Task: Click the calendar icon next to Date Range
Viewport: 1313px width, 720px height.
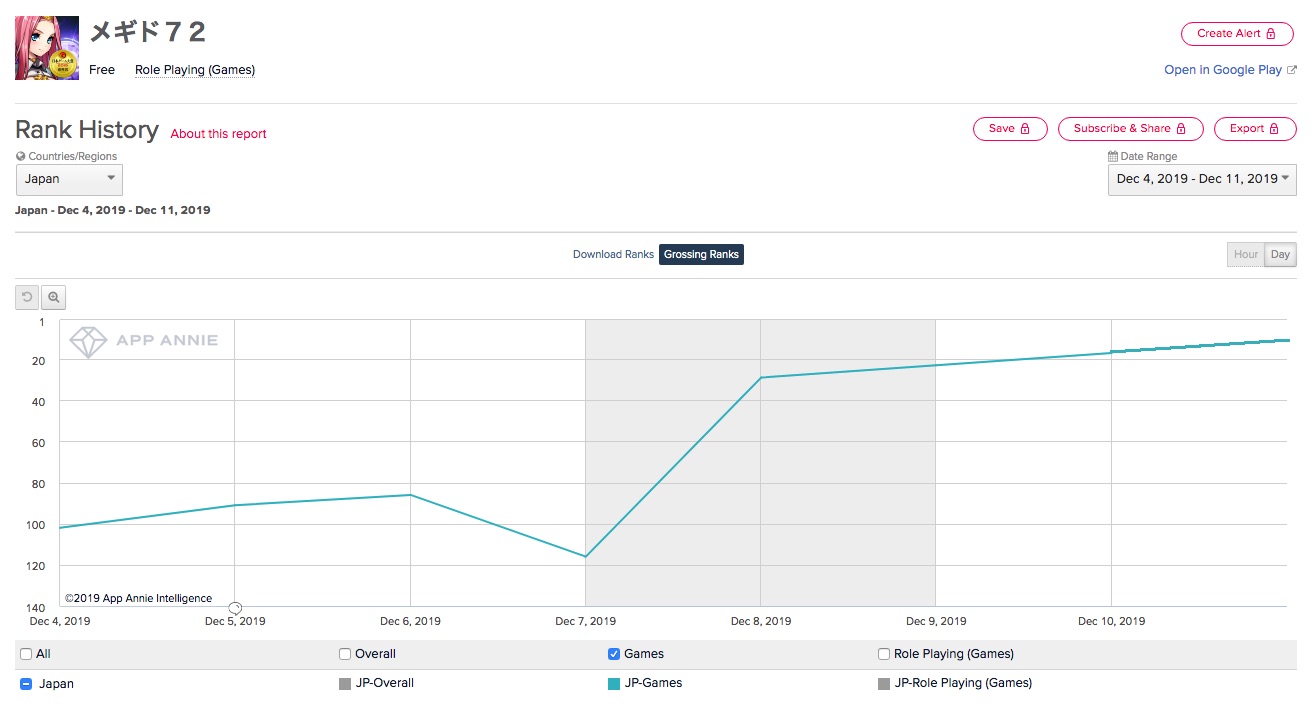Action: [x=1113, y=156]
